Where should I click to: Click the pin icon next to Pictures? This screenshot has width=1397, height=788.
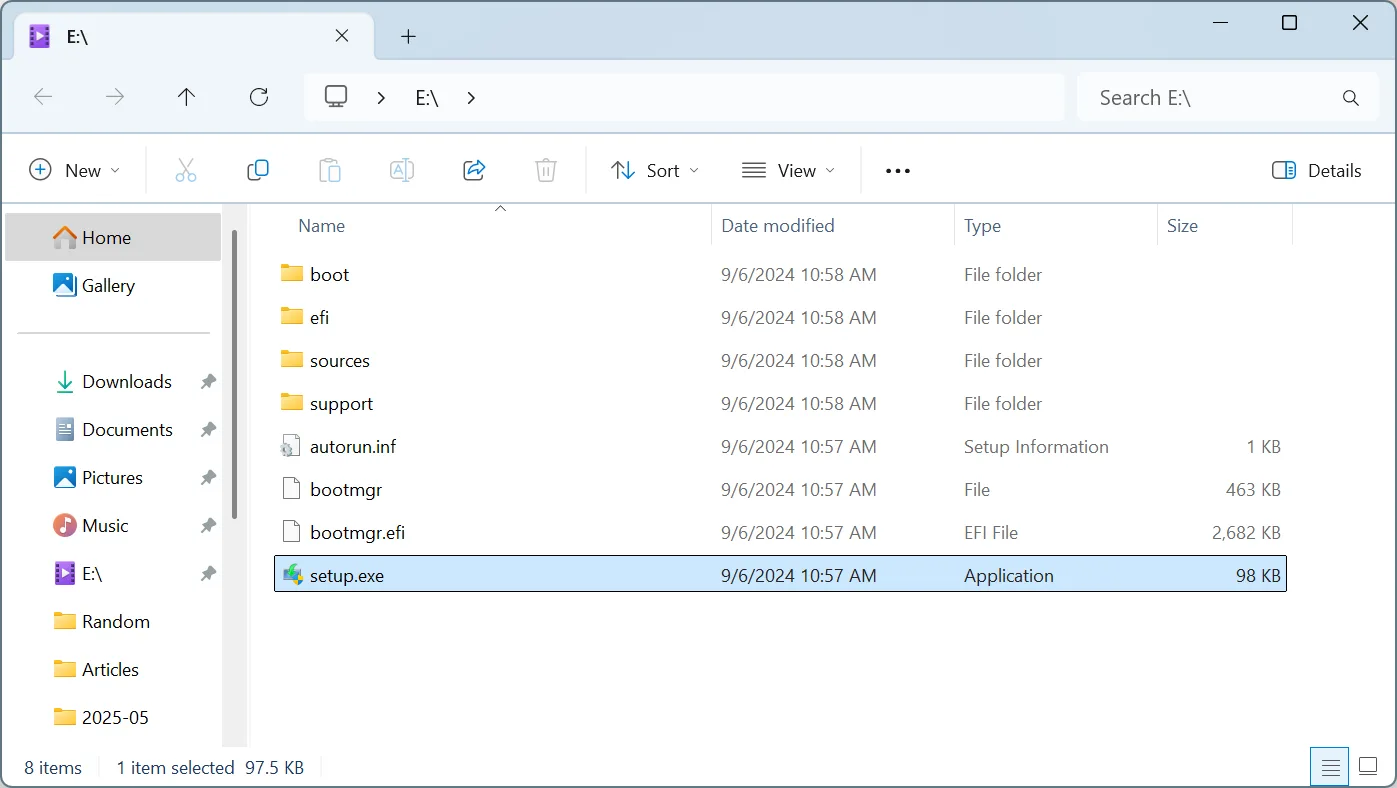[208, 478]
